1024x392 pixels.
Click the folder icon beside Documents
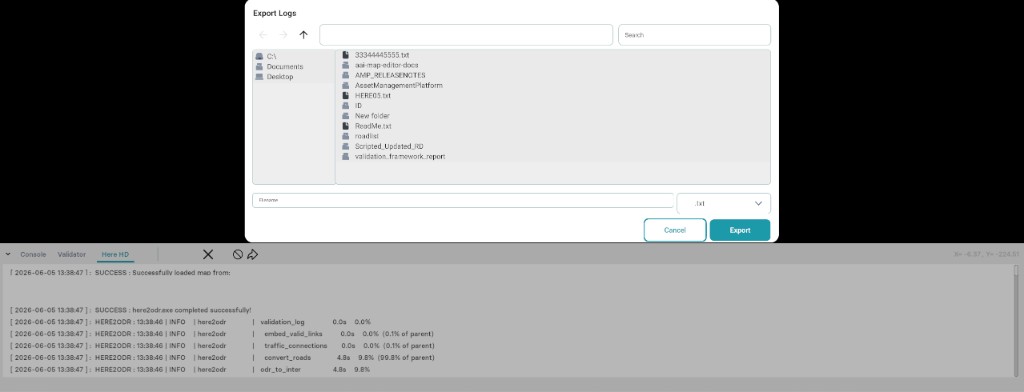point(259,67)
